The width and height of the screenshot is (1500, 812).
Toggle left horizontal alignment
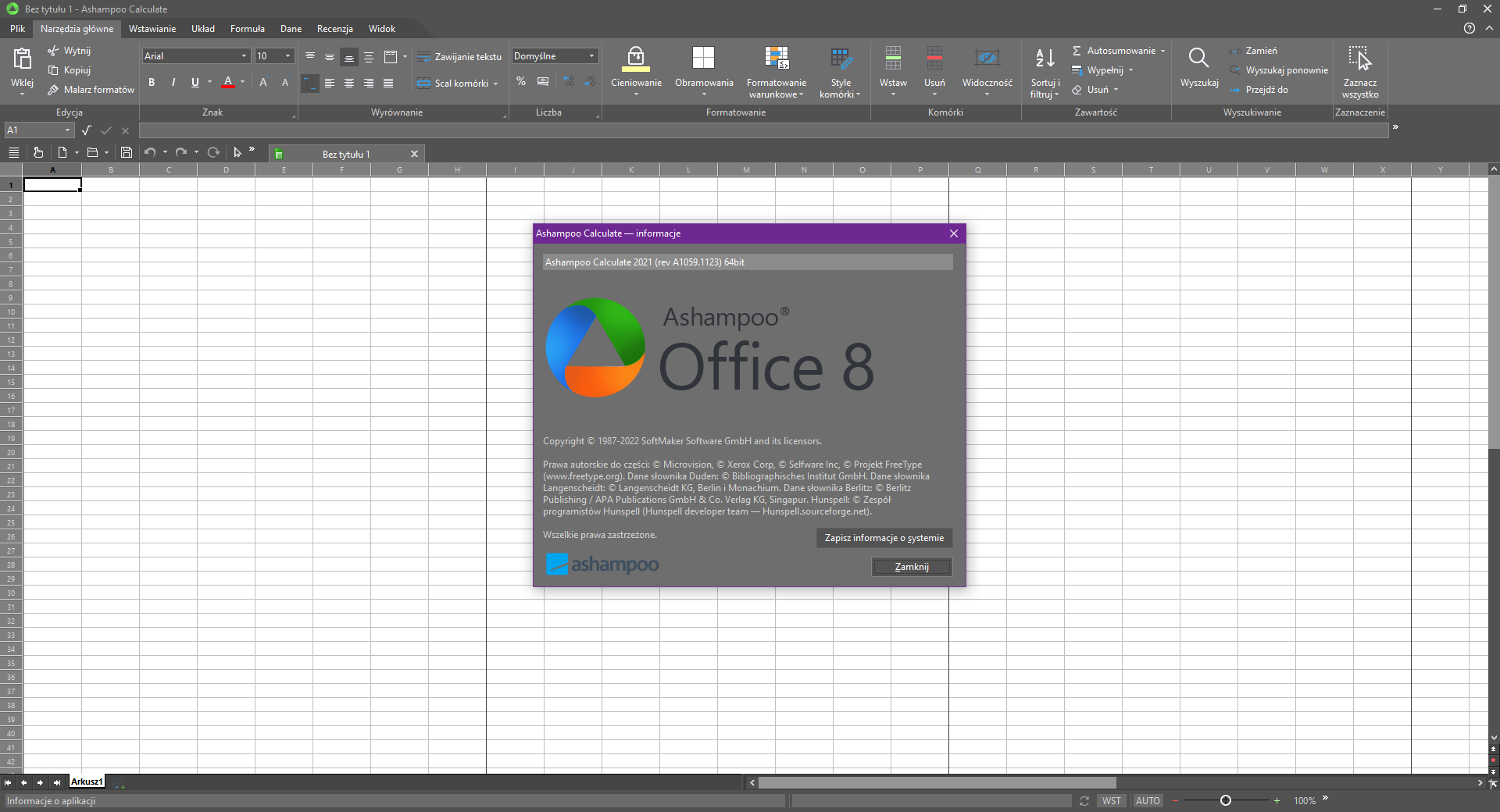click(x=330, y=83)
